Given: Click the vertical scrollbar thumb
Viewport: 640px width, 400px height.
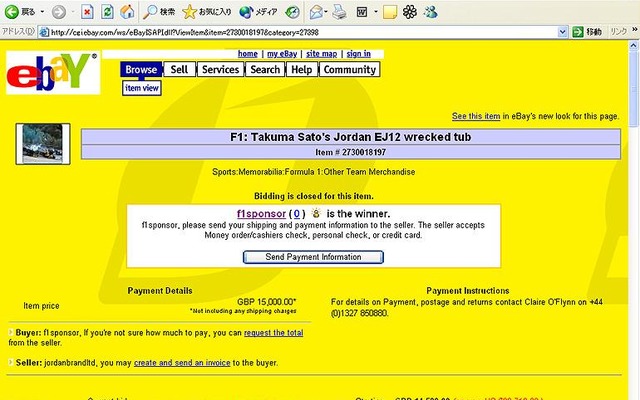Looking at the screenshot, I should 634,88.
